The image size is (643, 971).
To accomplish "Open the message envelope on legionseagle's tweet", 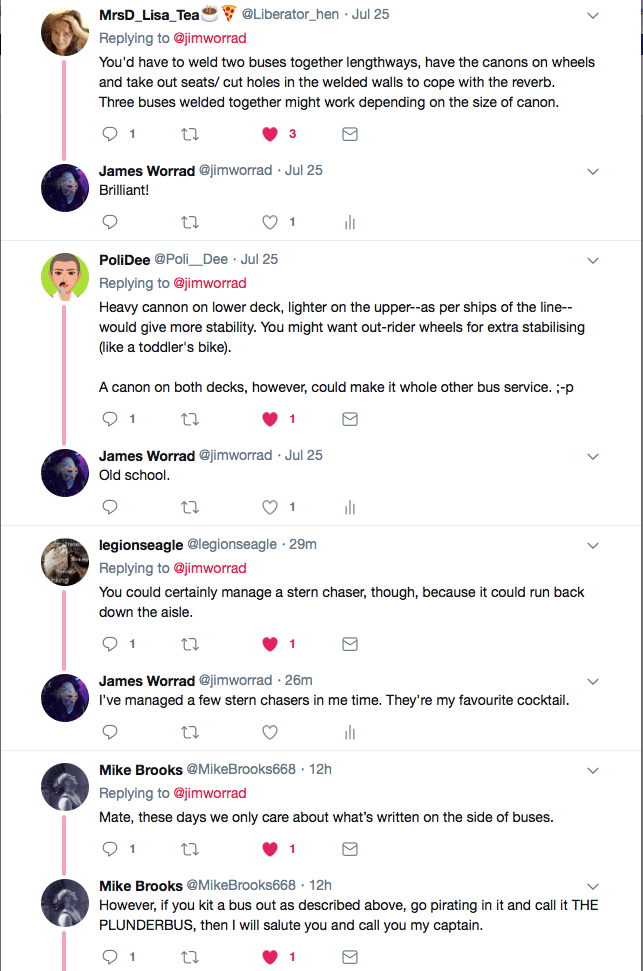I will 349,643.
